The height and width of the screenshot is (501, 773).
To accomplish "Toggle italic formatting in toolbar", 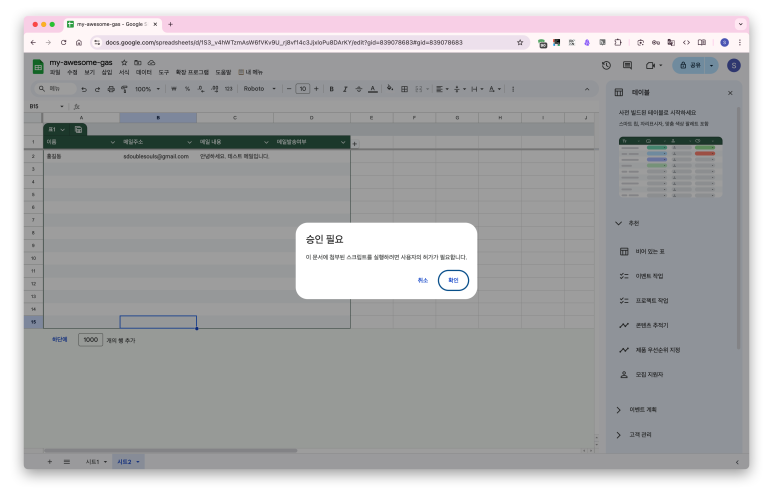I will pos(345,88).
